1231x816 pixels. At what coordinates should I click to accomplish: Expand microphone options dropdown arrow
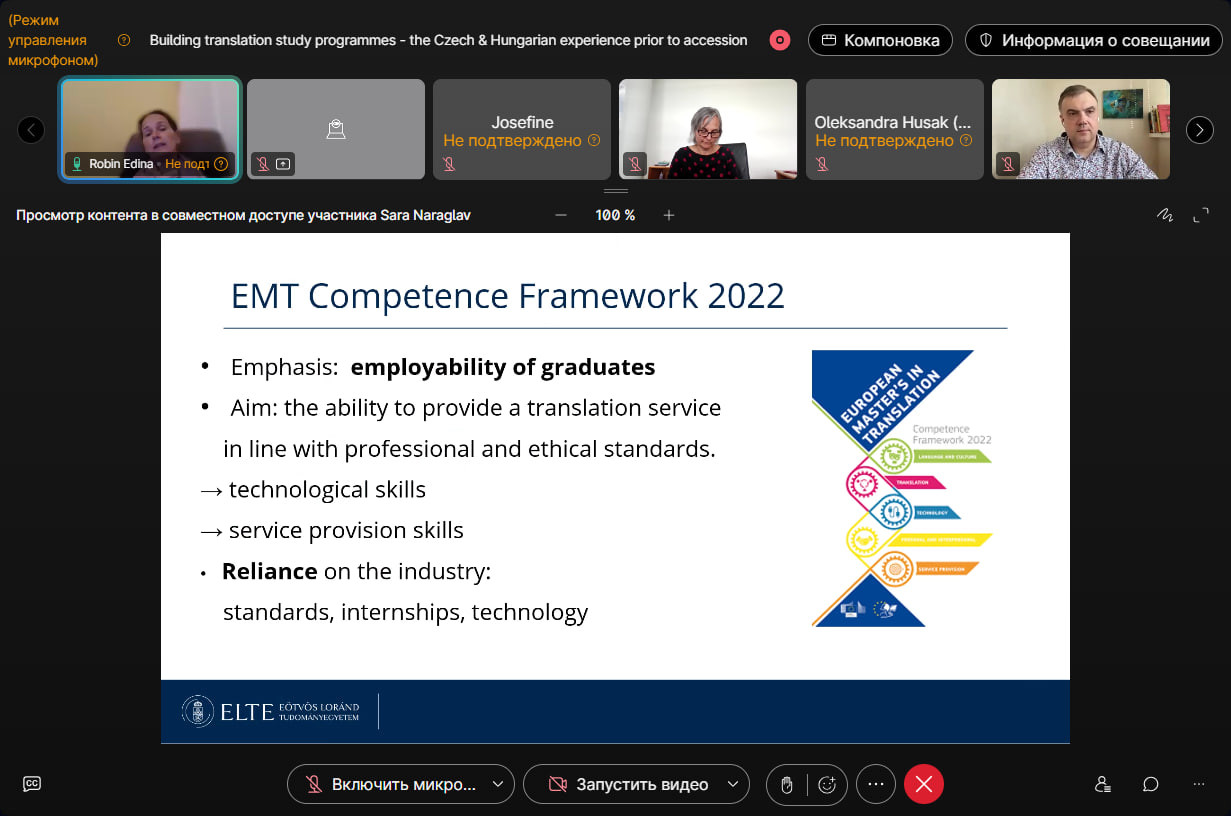click(x=498, y=785)
